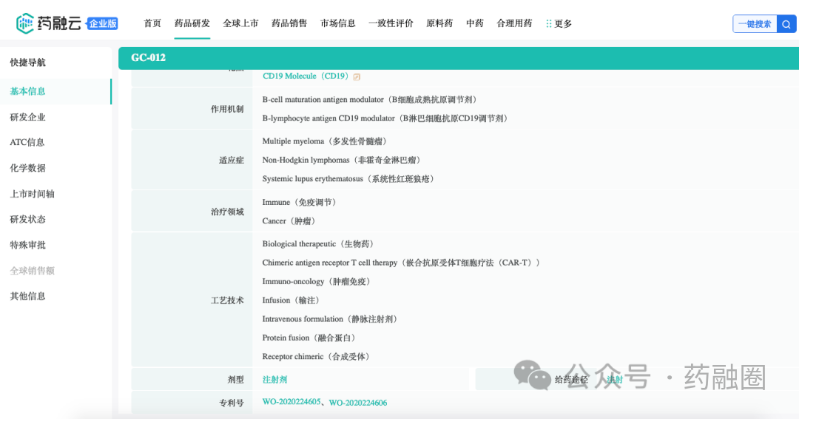The height and width of the screenshot is (428, 827).
Task: Click the 剂型 row label
Action: [x=236, y=380]
